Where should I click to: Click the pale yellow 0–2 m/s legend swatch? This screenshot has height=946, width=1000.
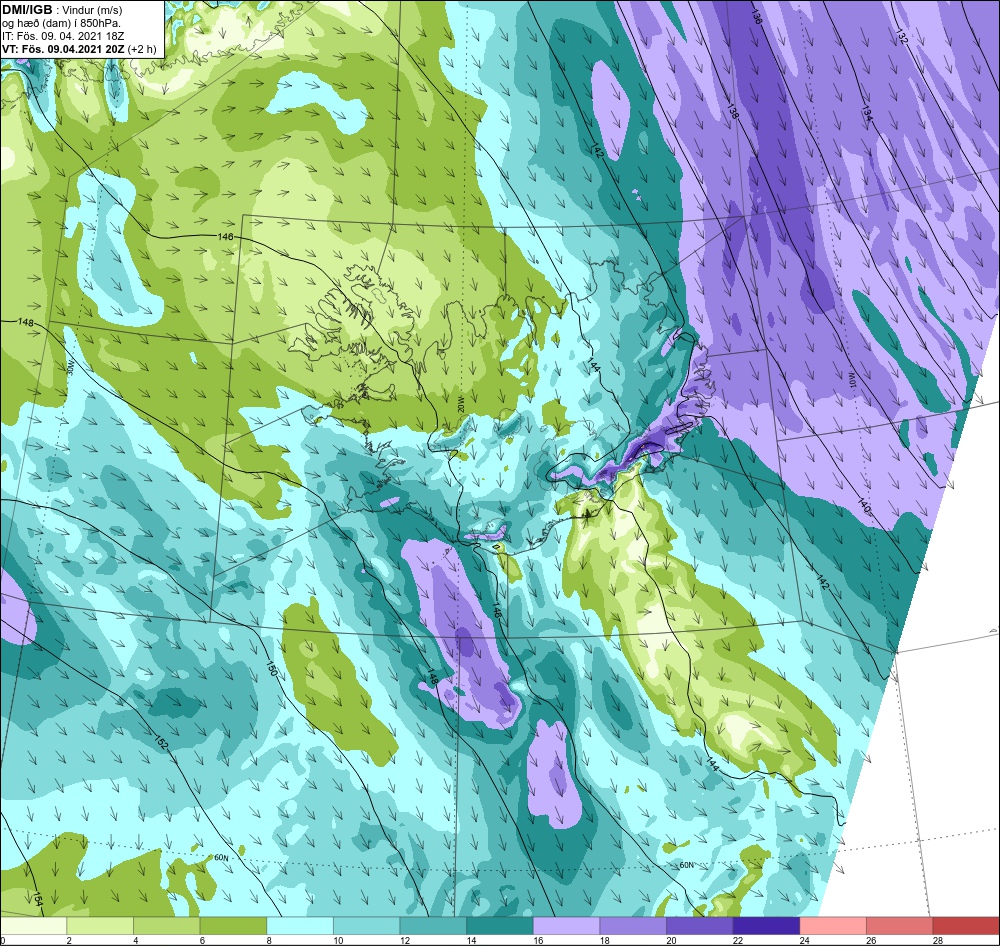[x=33, y=926]
